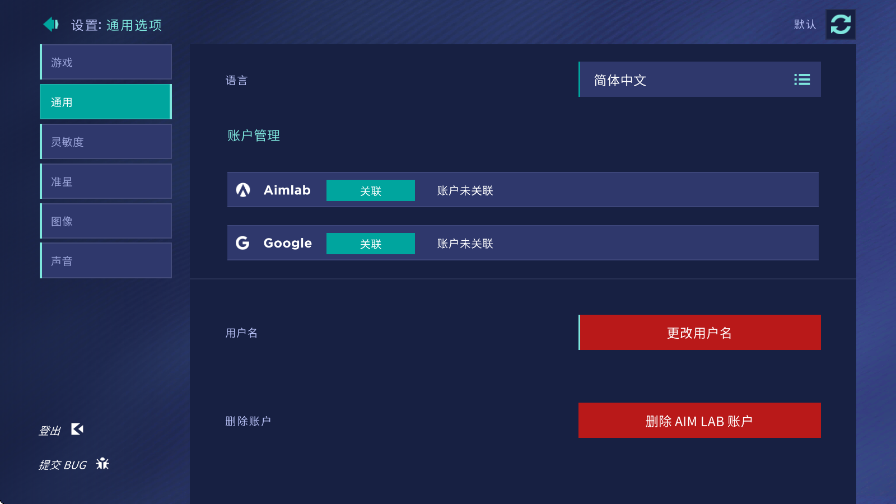896x504 pixels.
Task: Click the 删除 AIM LAB 账户 button
Action: pos(699,421)
